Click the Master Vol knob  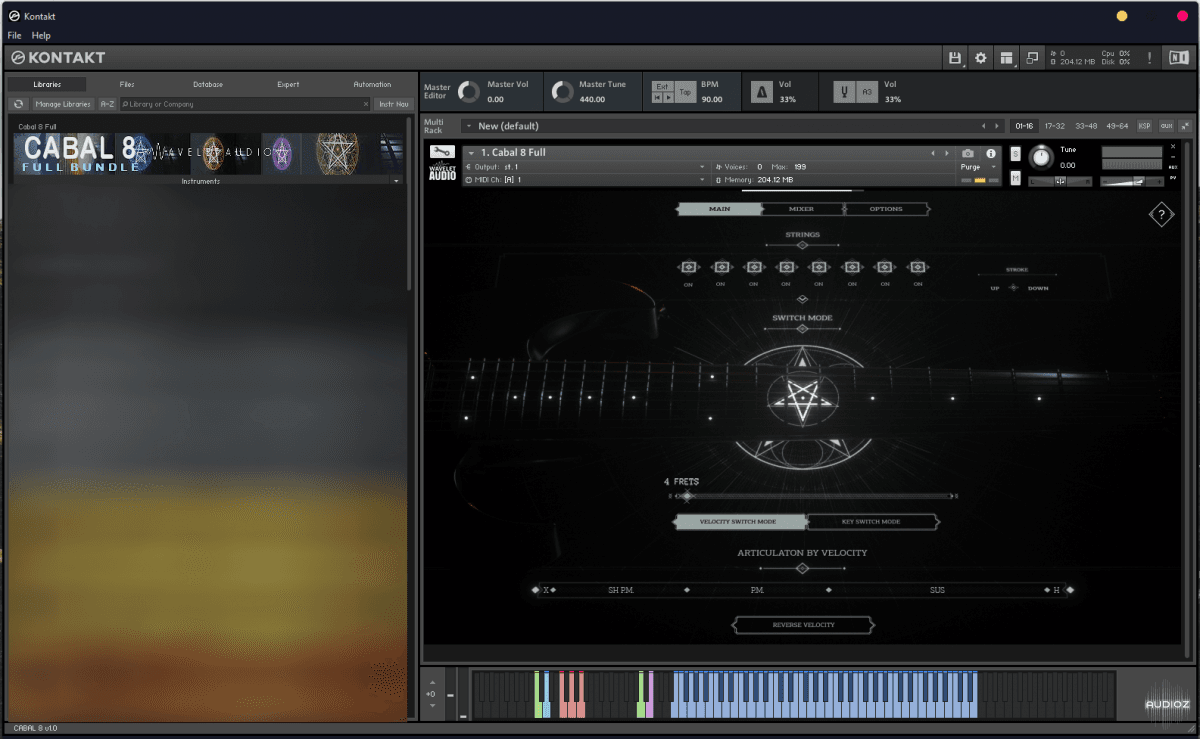click(x=469, y=92)
